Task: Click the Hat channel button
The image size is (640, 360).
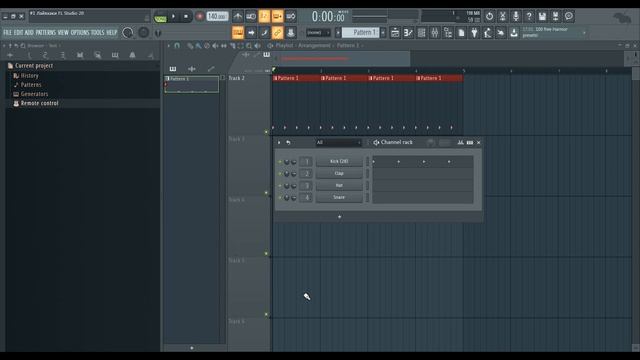Action: click(x=339, y=185)
